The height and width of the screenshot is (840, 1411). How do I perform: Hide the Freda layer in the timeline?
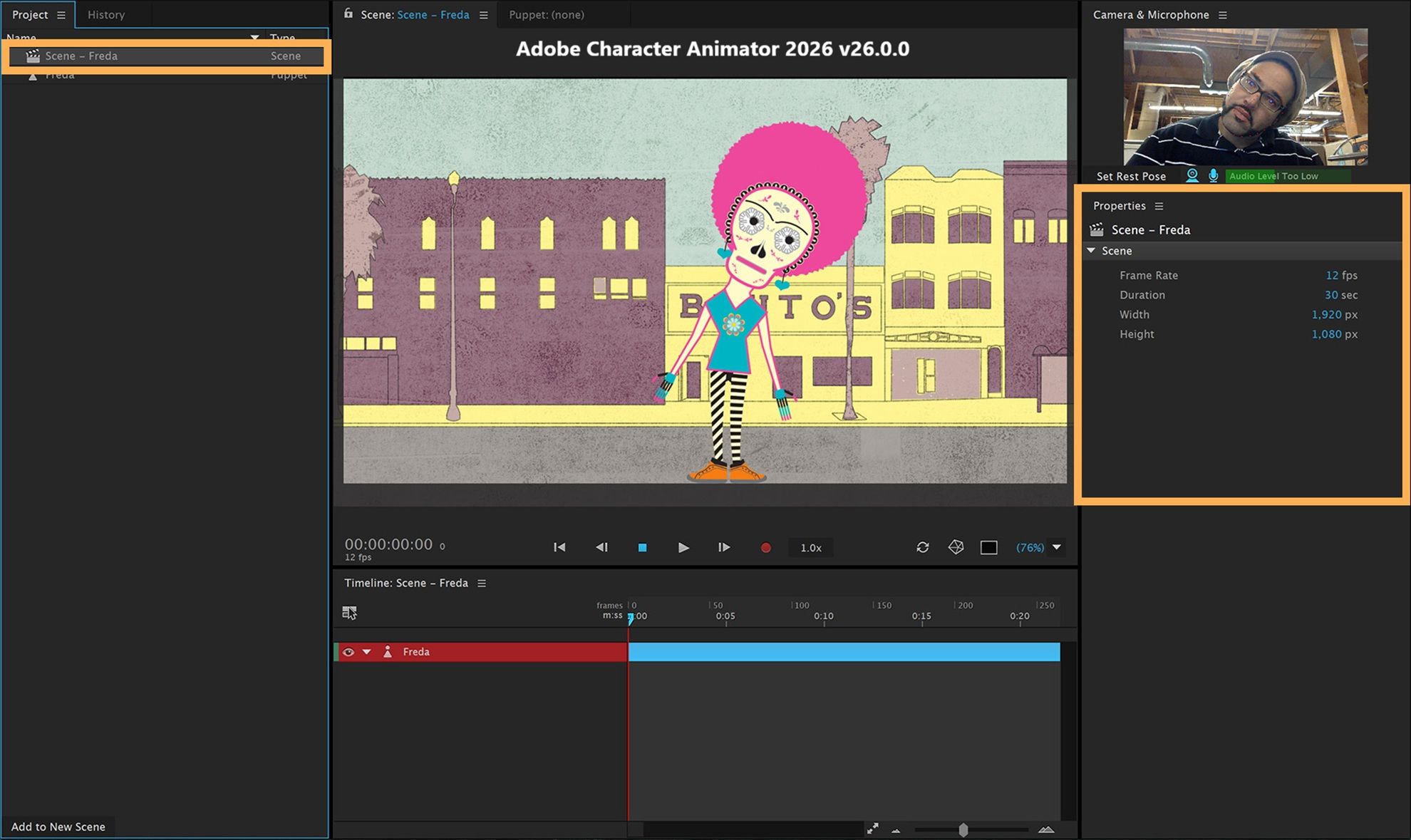348,651
